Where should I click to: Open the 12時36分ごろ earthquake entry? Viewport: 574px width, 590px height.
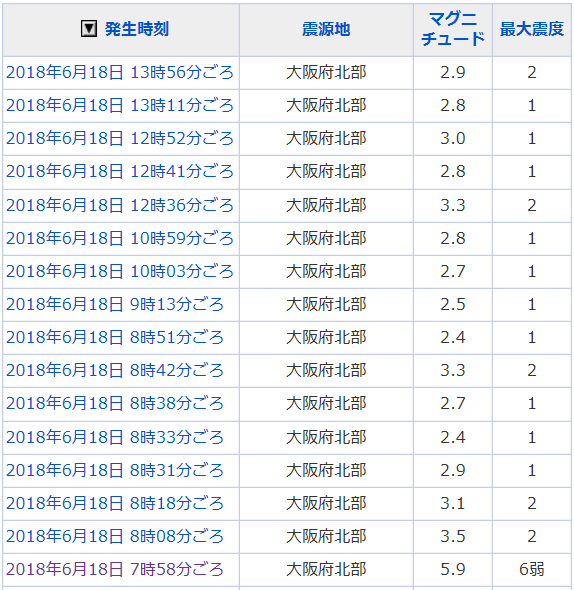pyautogui.click(x=120, y=205)
